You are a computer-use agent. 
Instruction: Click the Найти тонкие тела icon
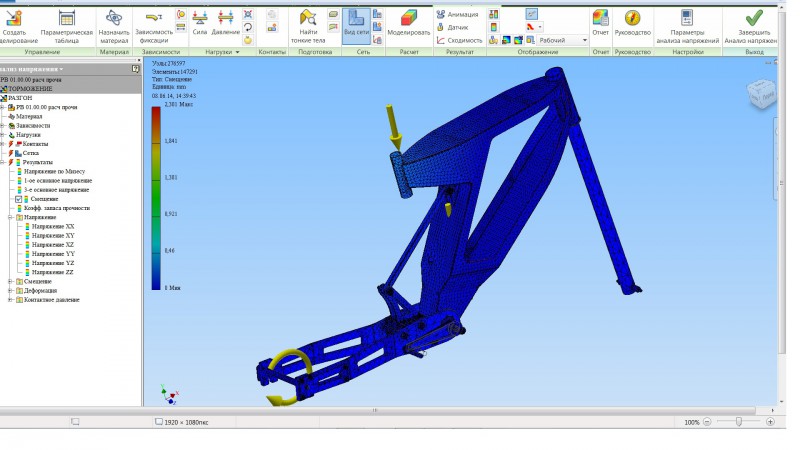(x=308, y=18)
